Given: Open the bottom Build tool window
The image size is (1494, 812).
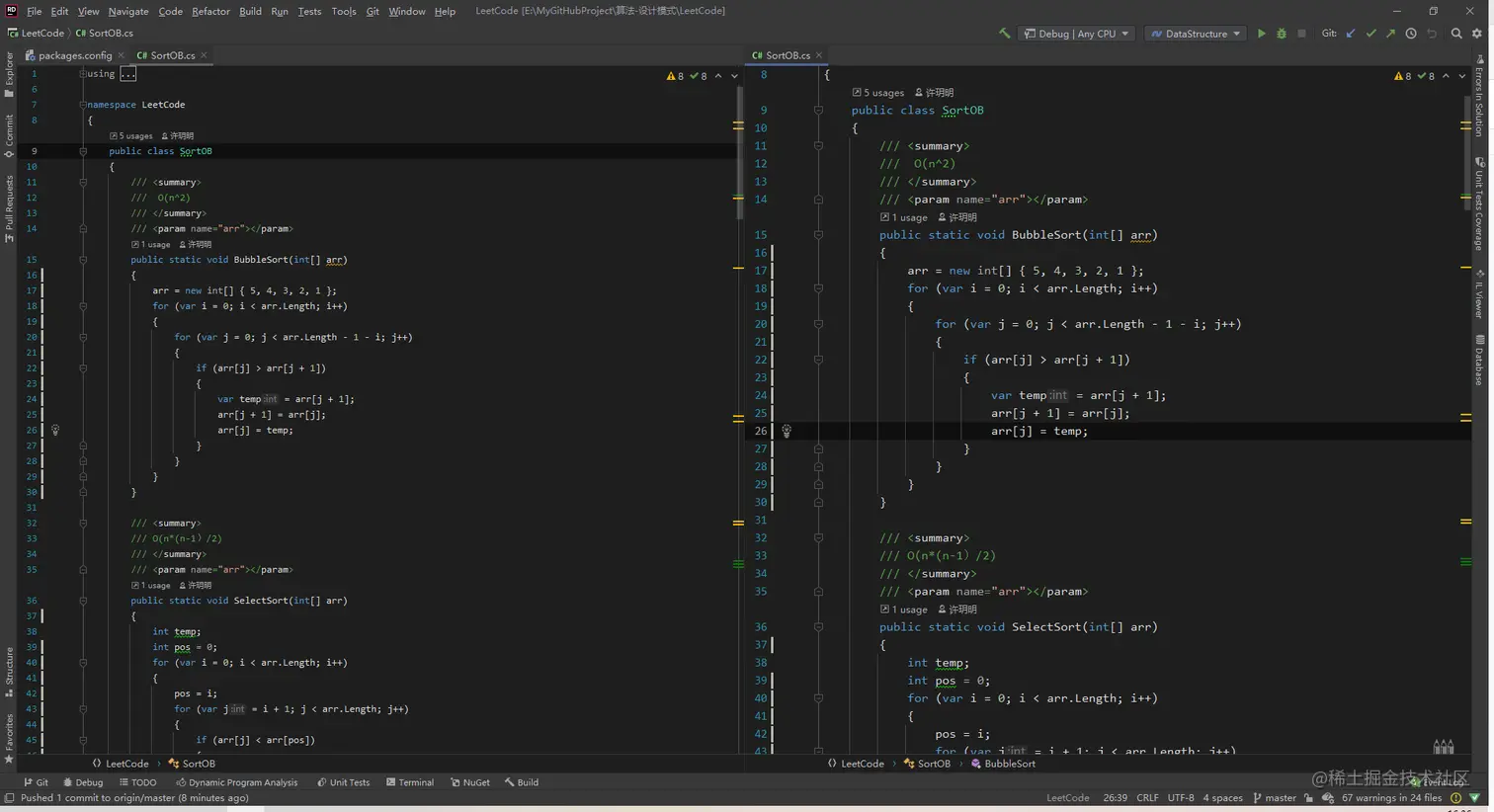Looking at the screenshot, I should pyautogui.click(x=521, y=782).
